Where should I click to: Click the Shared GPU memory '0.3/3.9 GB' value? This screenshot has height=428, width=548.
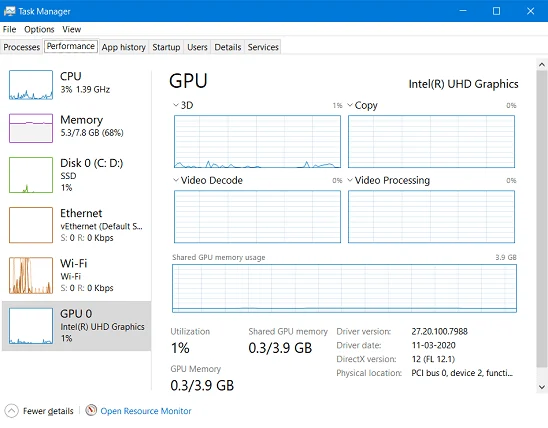coord(280,348)
